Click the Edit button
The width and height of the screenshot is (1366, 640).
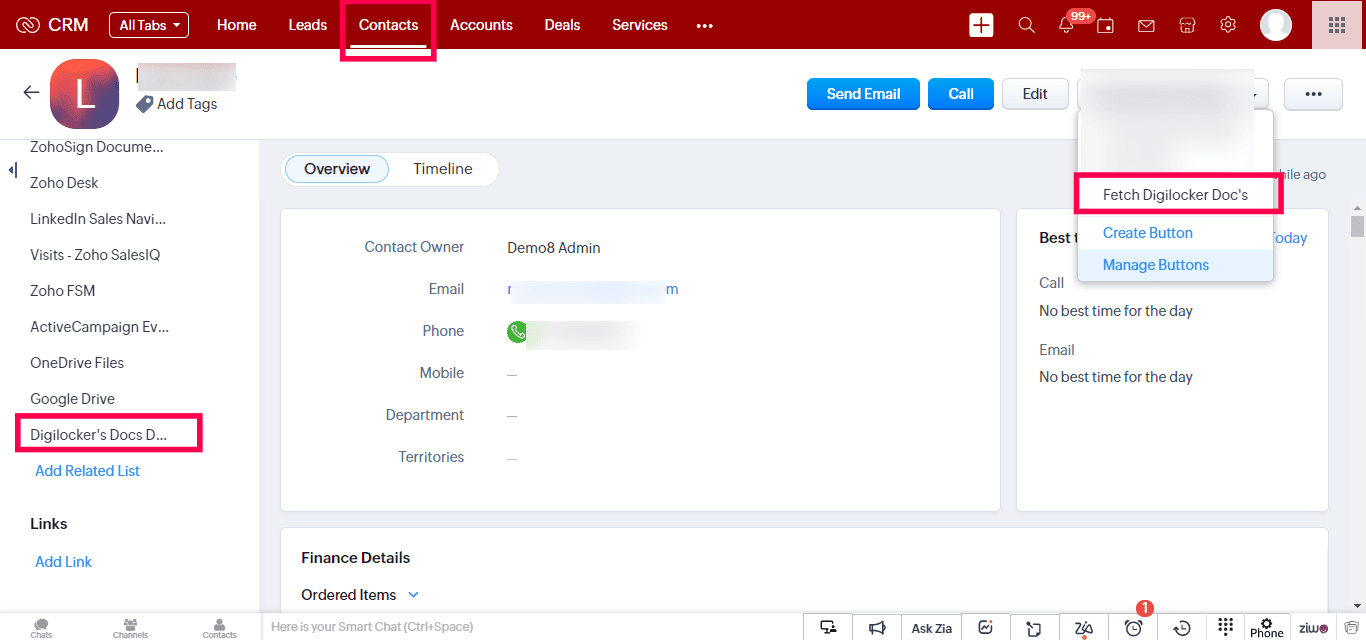pos(1035,94)
